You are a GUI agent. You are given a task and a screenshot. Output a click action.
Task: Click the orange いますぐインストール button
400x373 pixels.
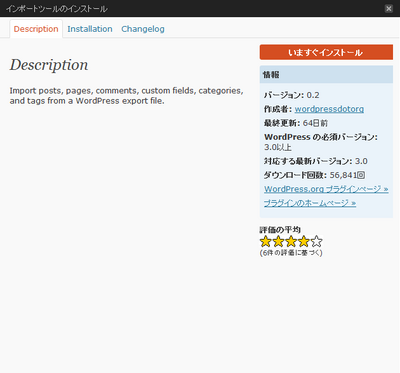326,52
